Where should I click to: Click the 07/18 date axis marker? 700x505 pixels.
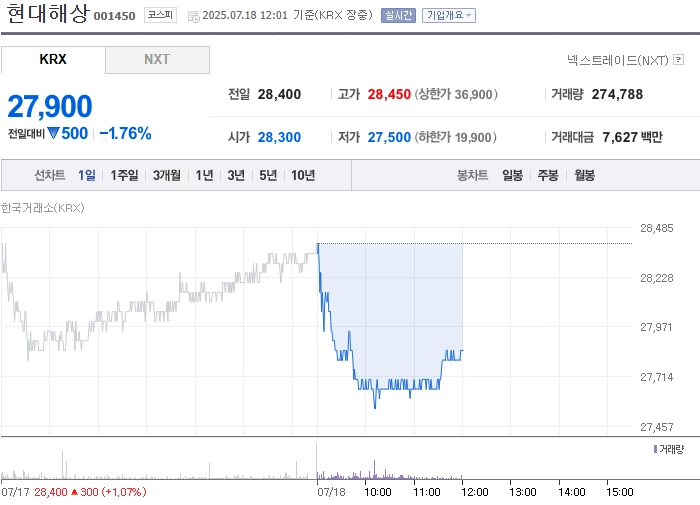331,492
